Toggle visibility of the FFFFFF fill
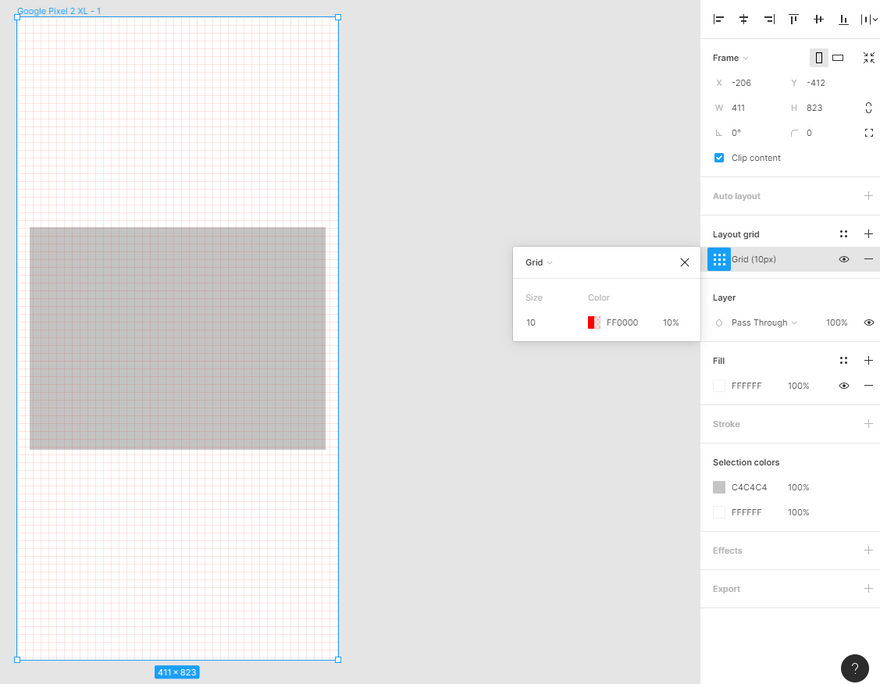Viewport: 880px width, 684px height. [844, 386]
